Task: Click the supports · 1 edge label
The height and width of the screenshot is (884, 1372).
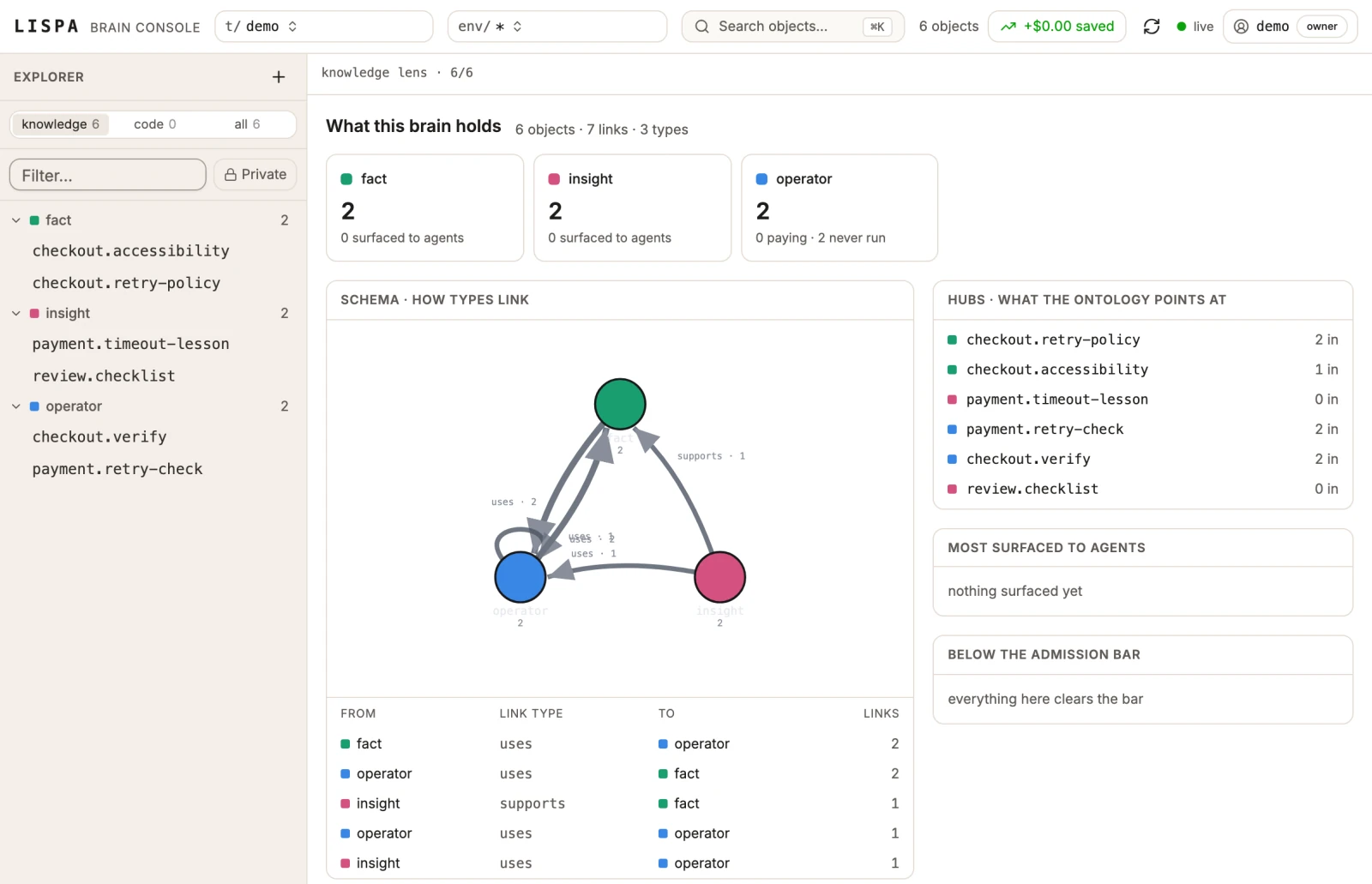Action: tap(711, 456)
